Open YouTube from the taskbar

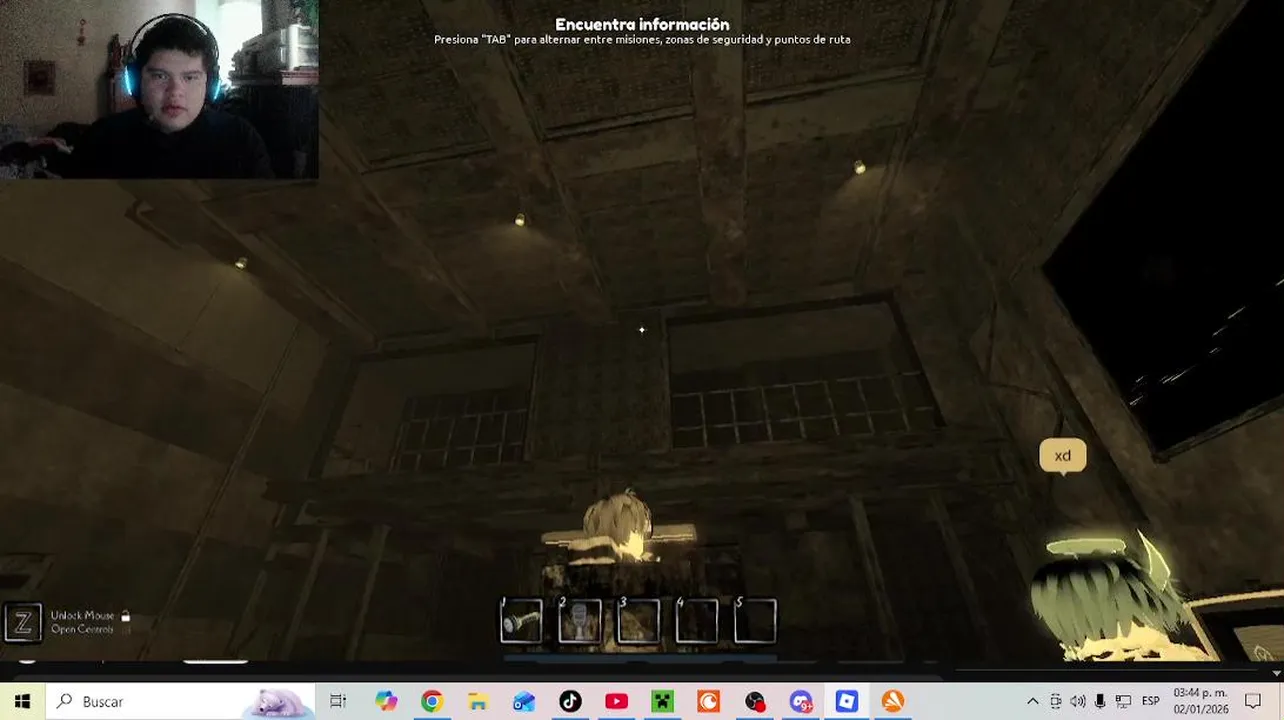(x=616, y=701)
